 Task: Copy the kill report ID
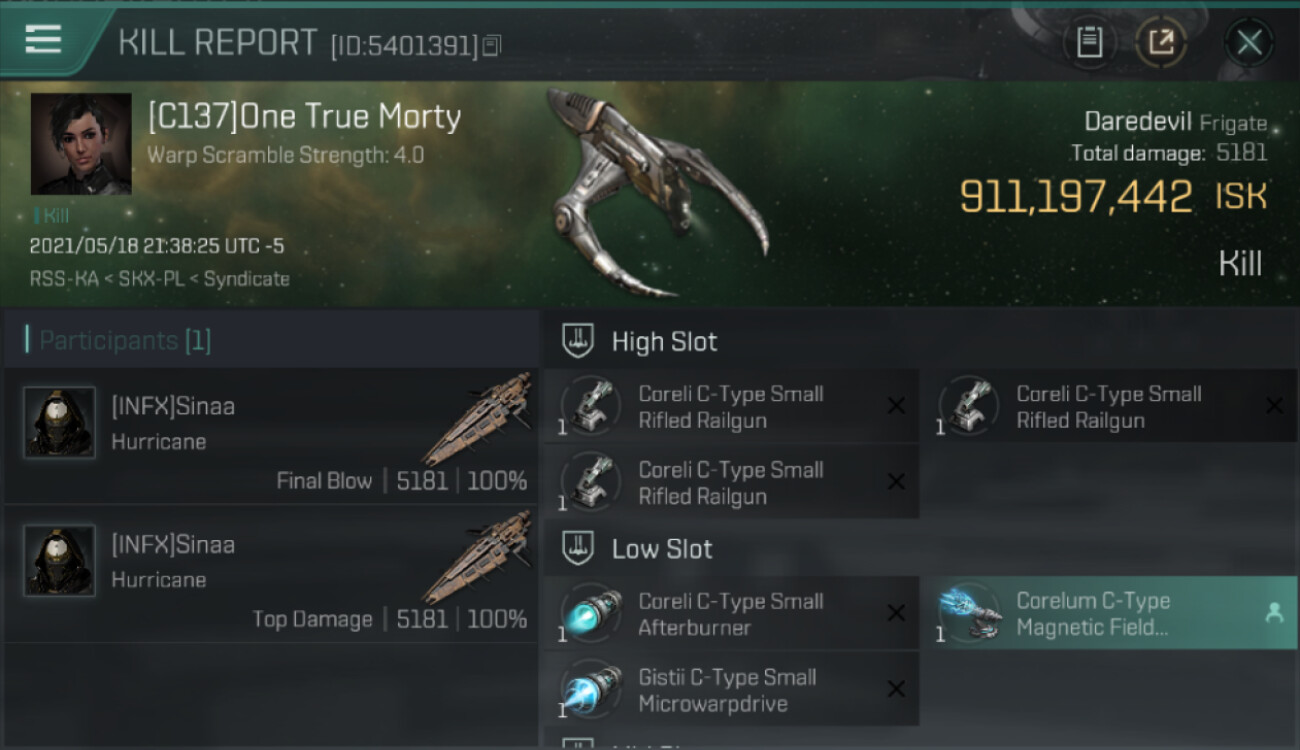(491, 46)
